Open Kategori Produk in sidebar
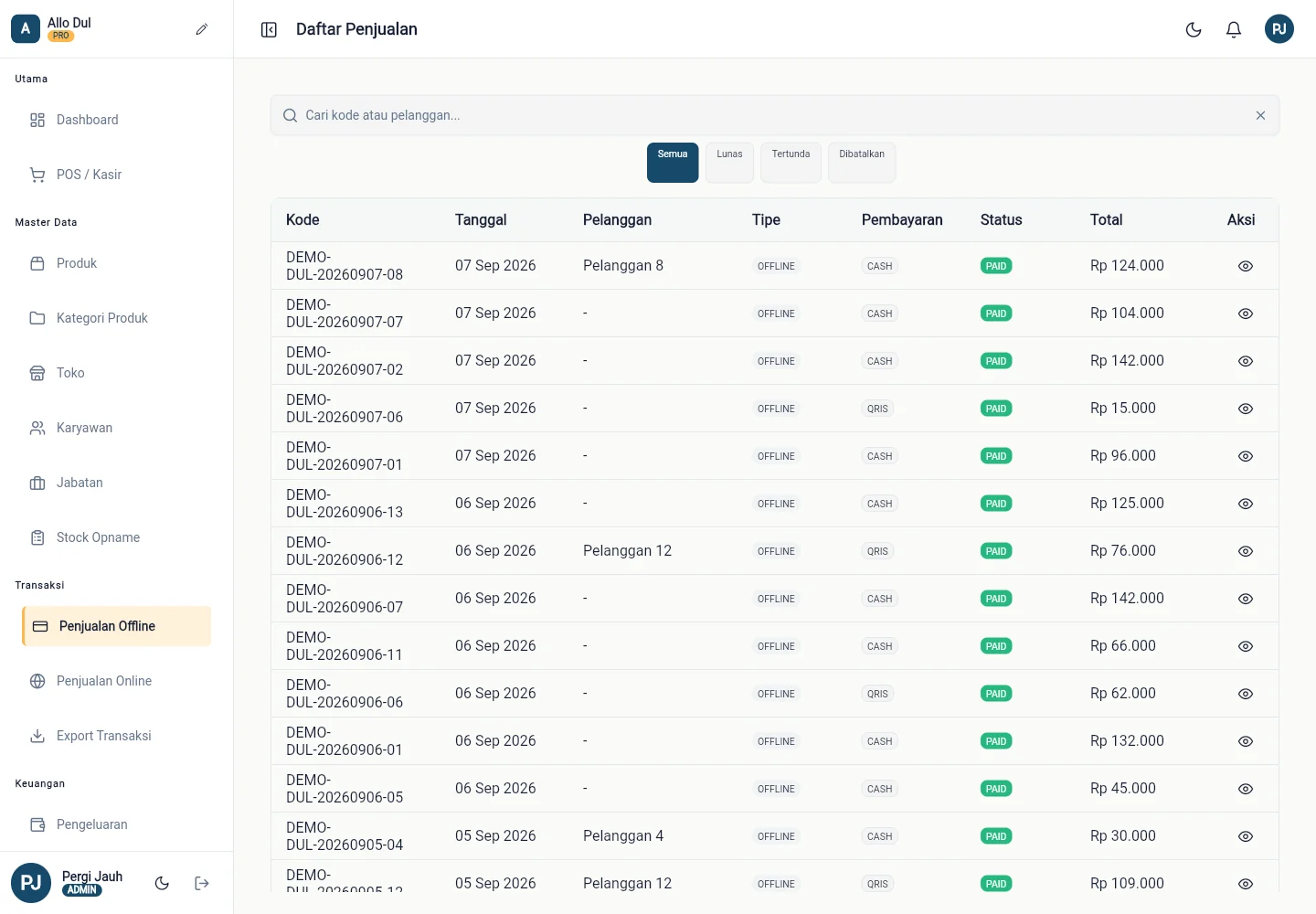 117,318
